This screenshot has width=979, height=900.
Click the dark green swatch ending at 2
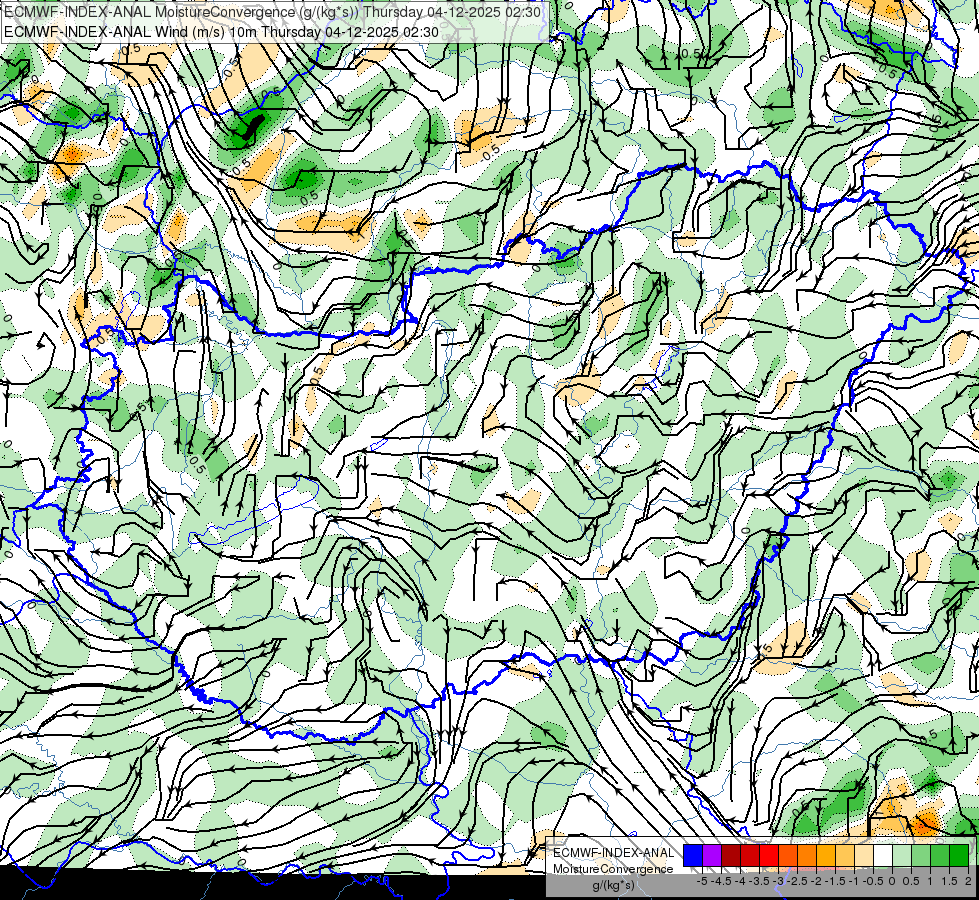point(959,855)
